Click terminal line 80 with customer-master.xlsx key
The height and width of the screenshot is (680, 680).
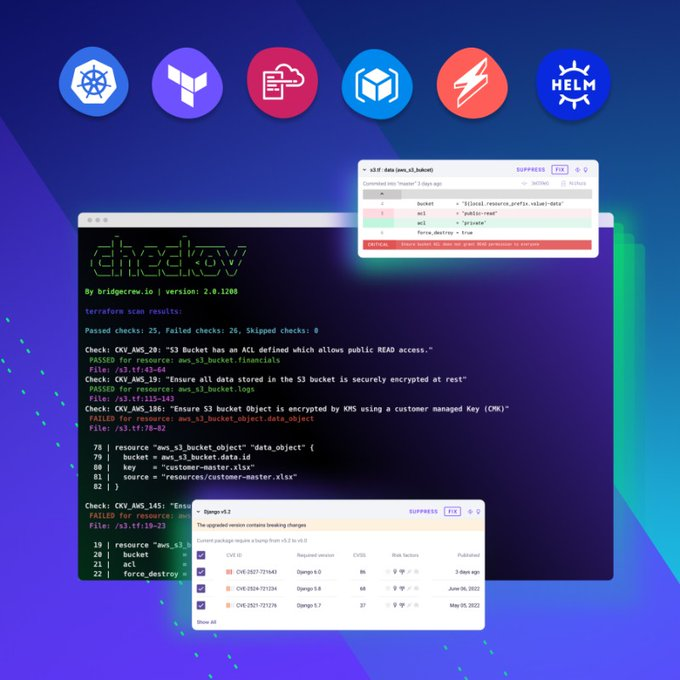(174, 467)
